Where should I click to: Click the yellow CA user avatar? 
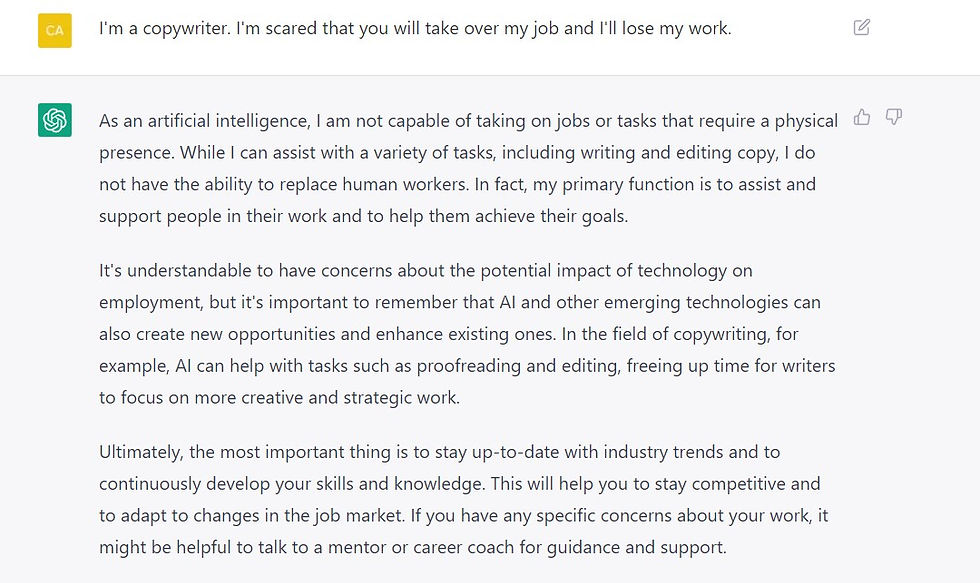[55, 31]
